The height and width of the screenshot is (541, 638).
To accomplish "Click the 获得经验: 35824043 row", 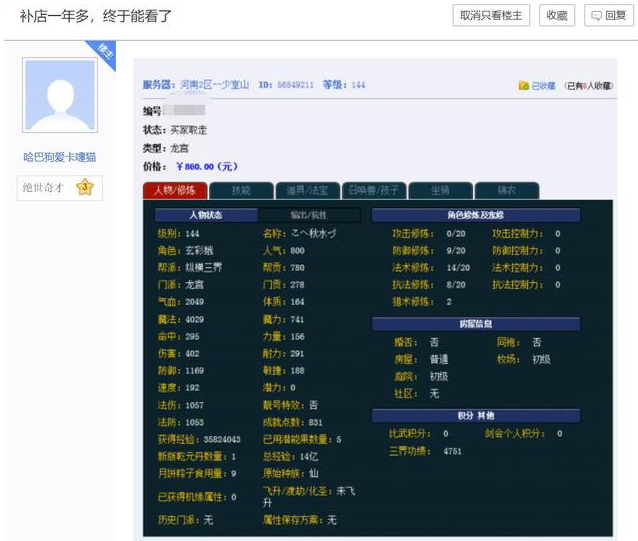I will tap(199, 439).
